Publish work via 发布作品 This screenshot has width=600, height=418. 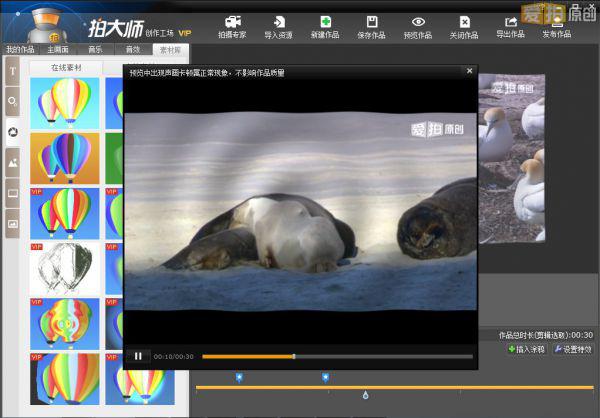557,28
